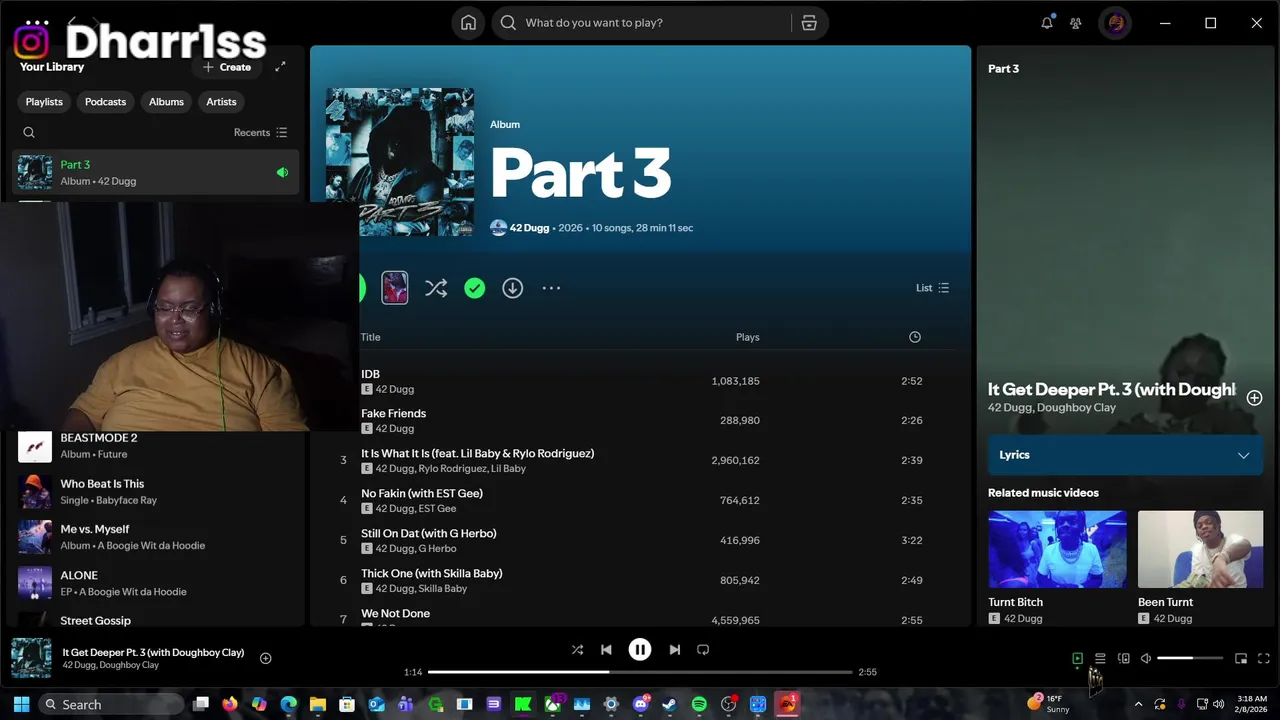1280x720 pixels.
Task: Mute the Spotify volume
Action: [1146, 658]
